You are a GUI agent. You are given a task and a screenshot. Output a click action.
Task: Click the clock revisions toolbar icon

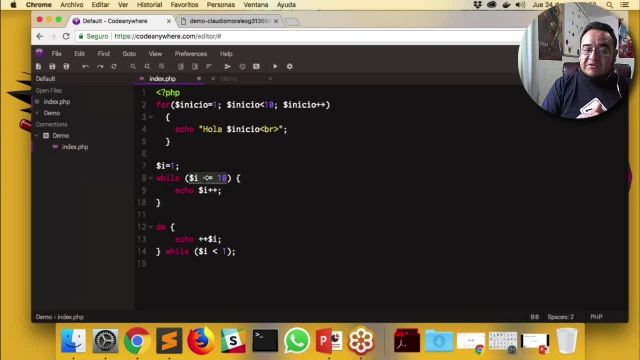(x=242, y=66)
